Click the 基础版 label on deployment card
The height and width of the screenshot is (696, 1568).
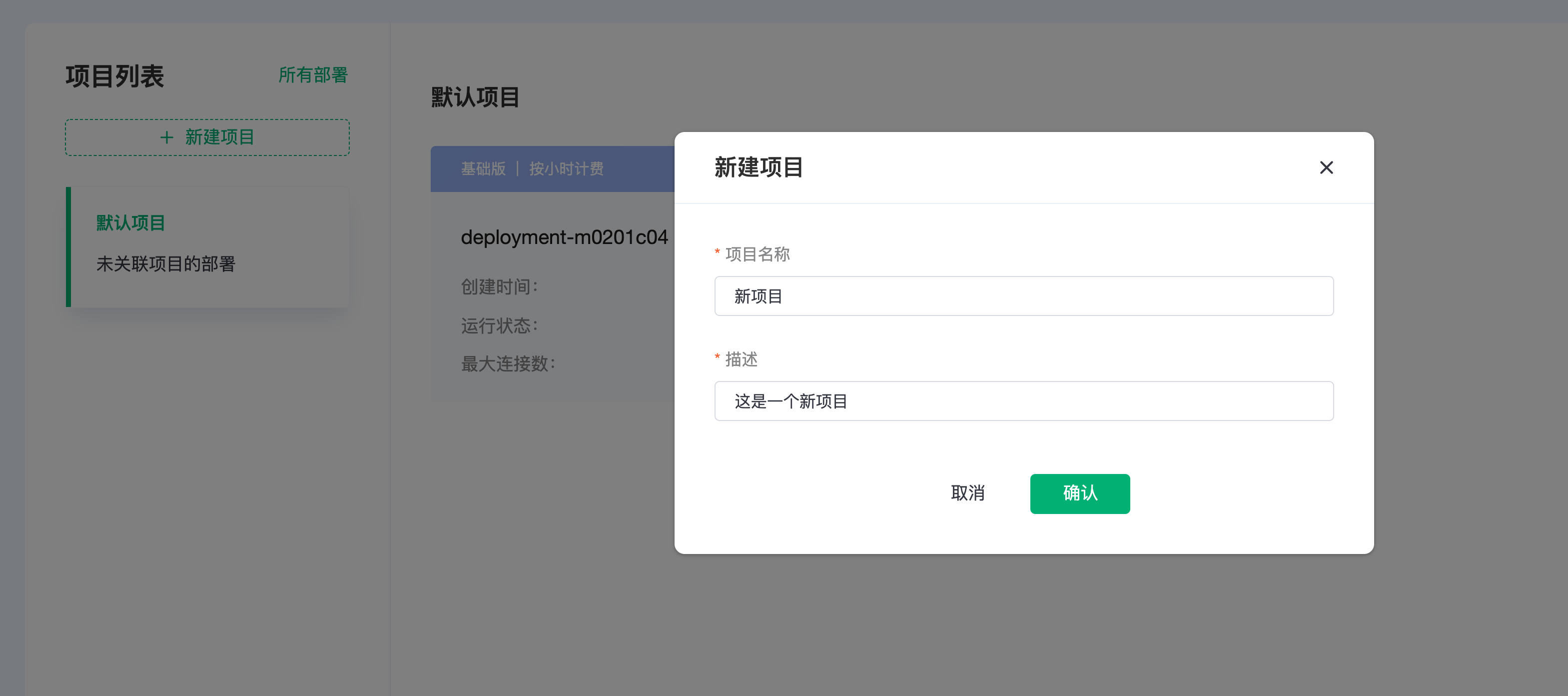click(x=483, y=168)
